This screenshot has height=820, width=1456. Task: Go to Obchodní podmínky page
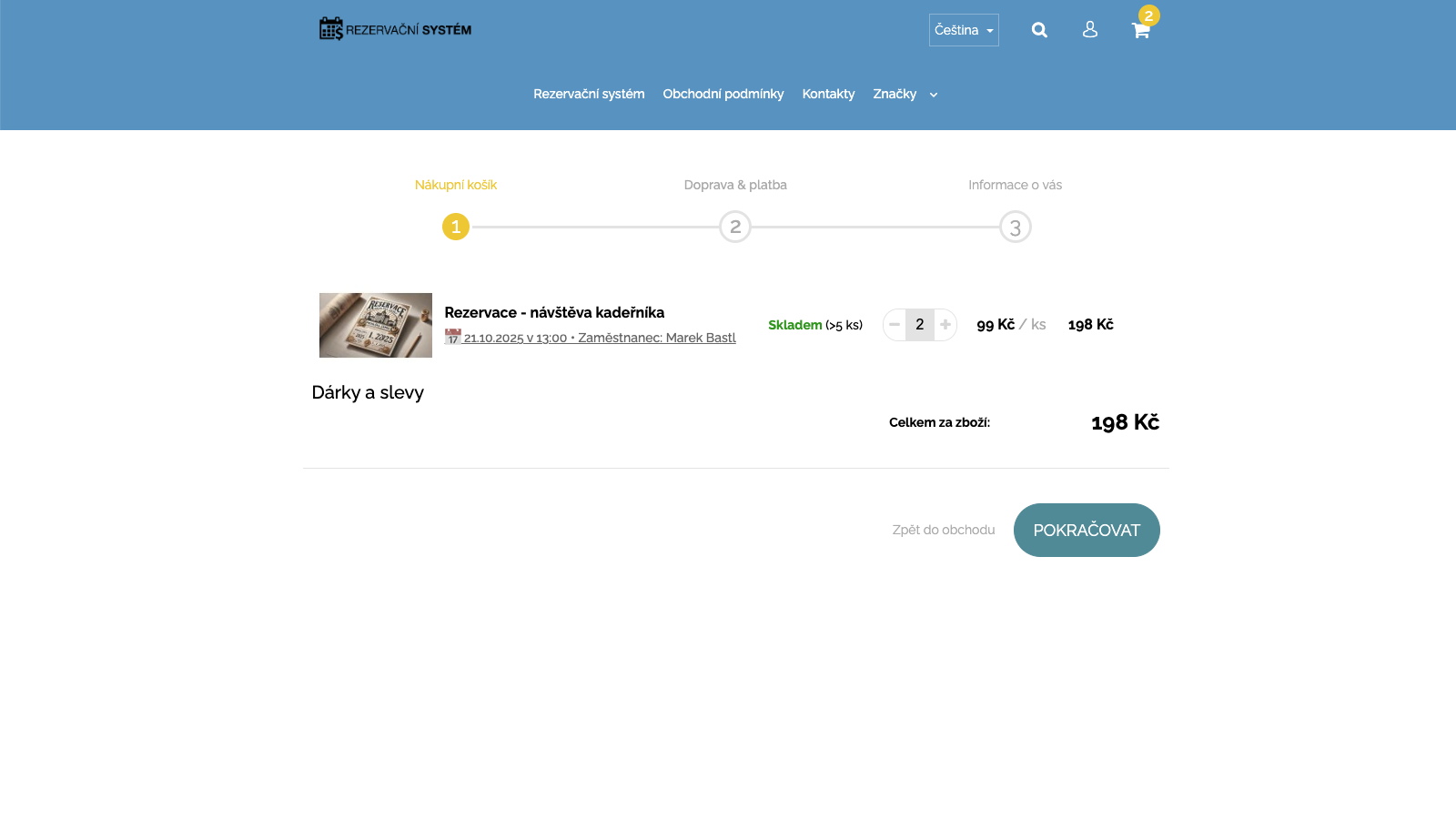coord(723,94)
